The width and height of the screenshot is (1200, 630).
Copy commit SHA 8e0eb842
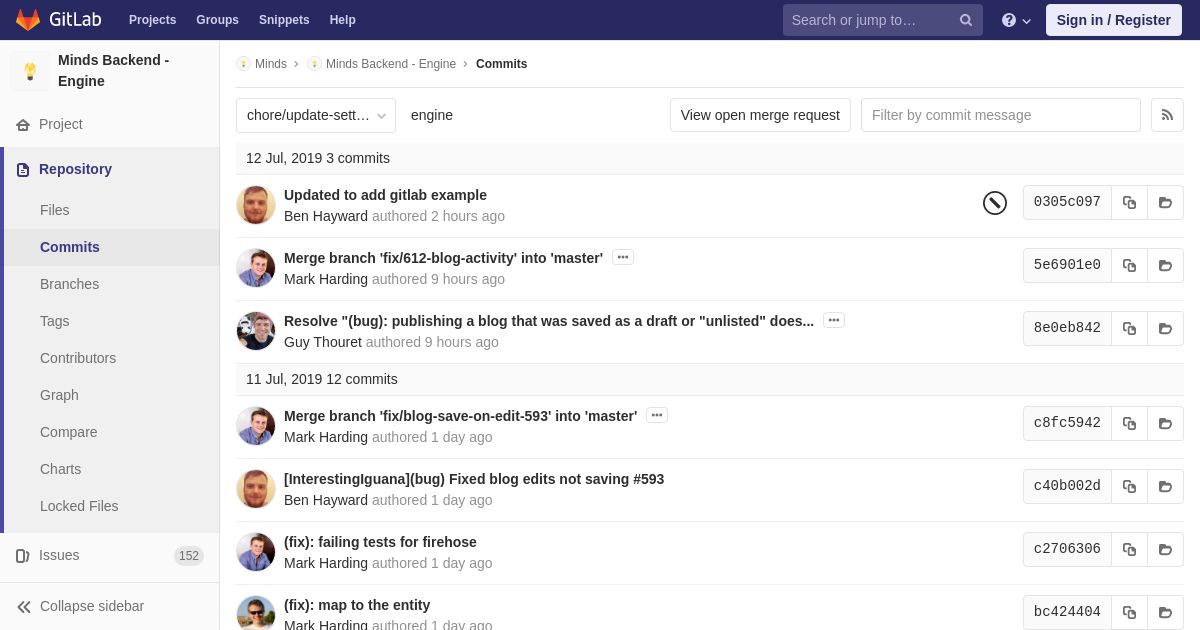click(x=1129, y=328)
